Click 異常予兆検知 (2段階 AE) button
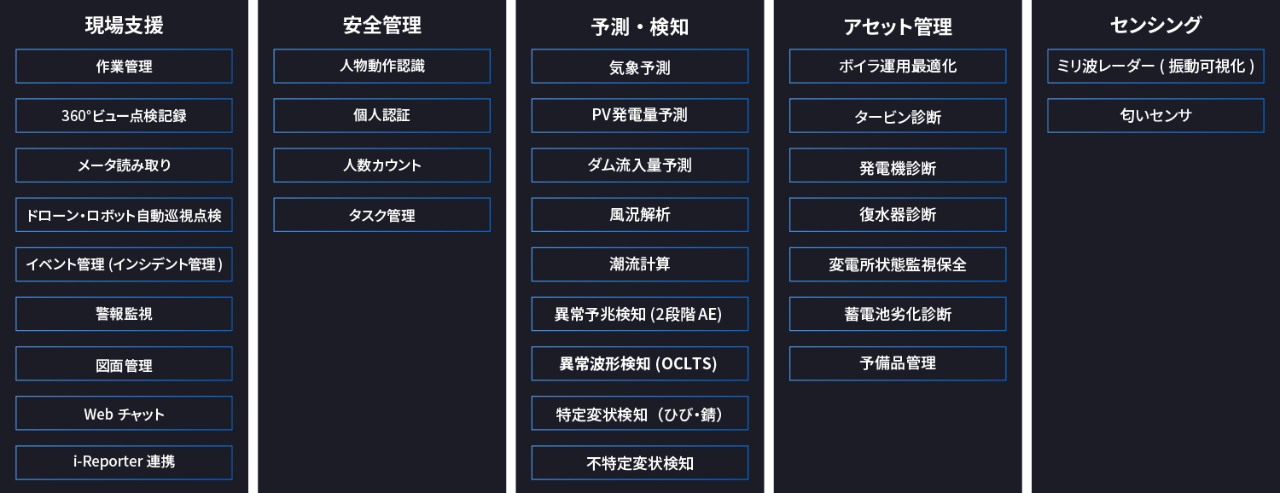 (640, 314)
